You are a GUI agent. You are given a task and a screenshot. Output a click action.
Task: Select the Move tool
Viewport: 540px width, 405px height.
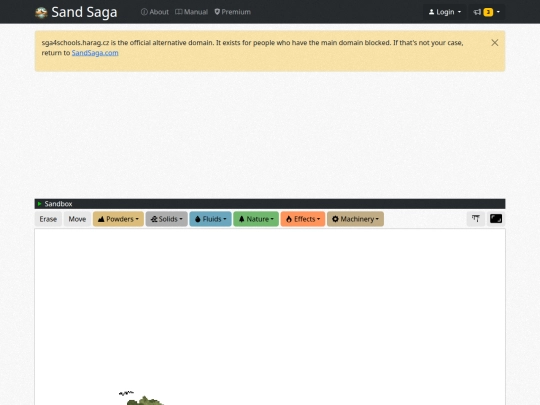[x=77, y=219]
